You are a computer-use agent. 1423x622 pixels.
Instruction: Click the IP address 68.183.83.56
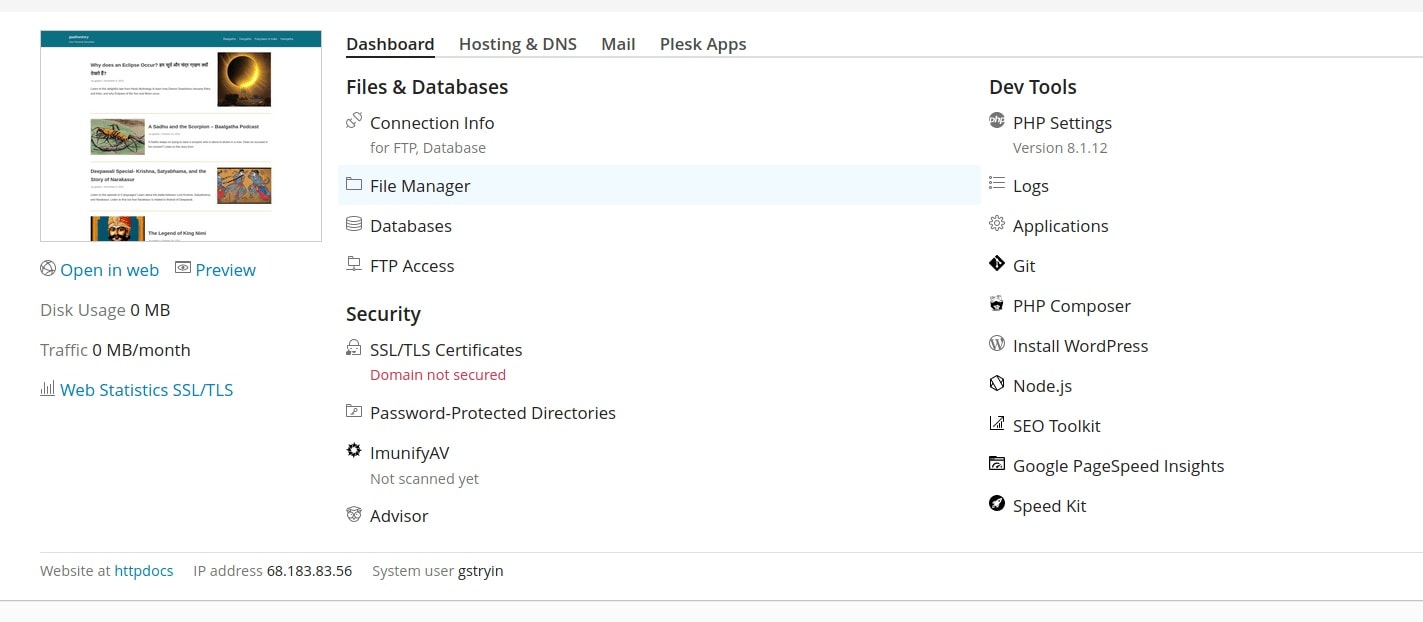coord(309,571)
